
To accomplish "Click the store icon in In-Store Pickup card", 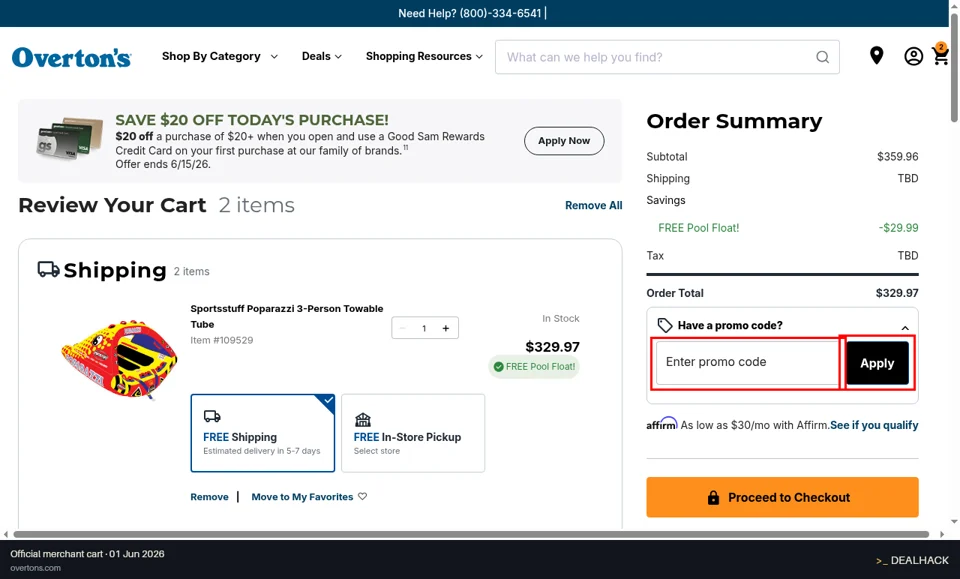I will click(x=363, y=419).
